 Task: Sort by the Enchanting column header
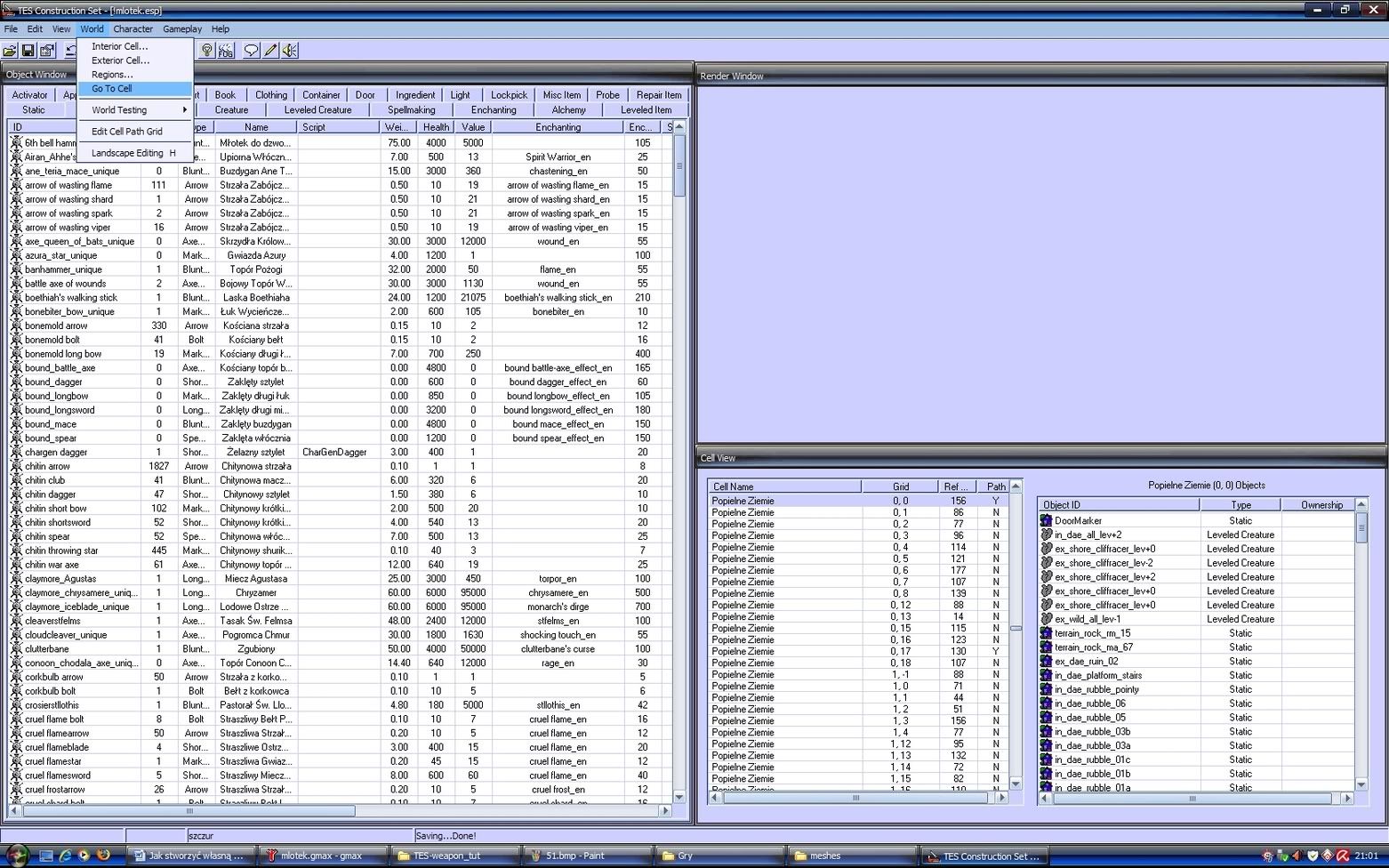pos(558,127)
